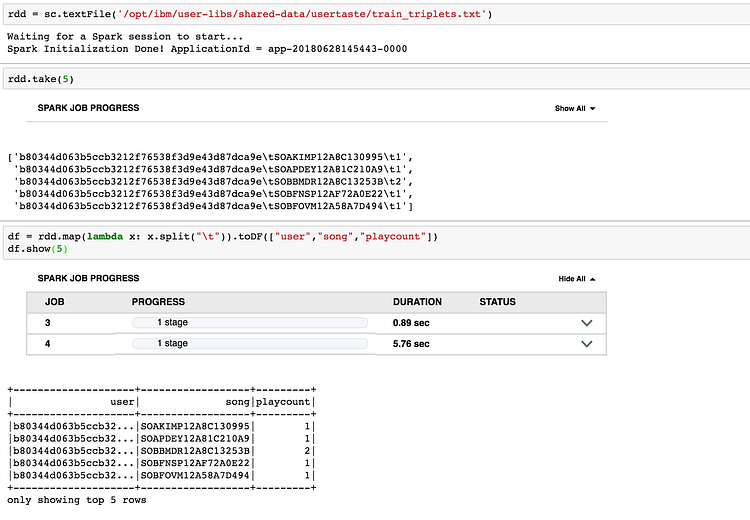The height and width of the screenshot is (520, 750).
Task: Collapse jobs with Hide All
Action: point(576,279)
